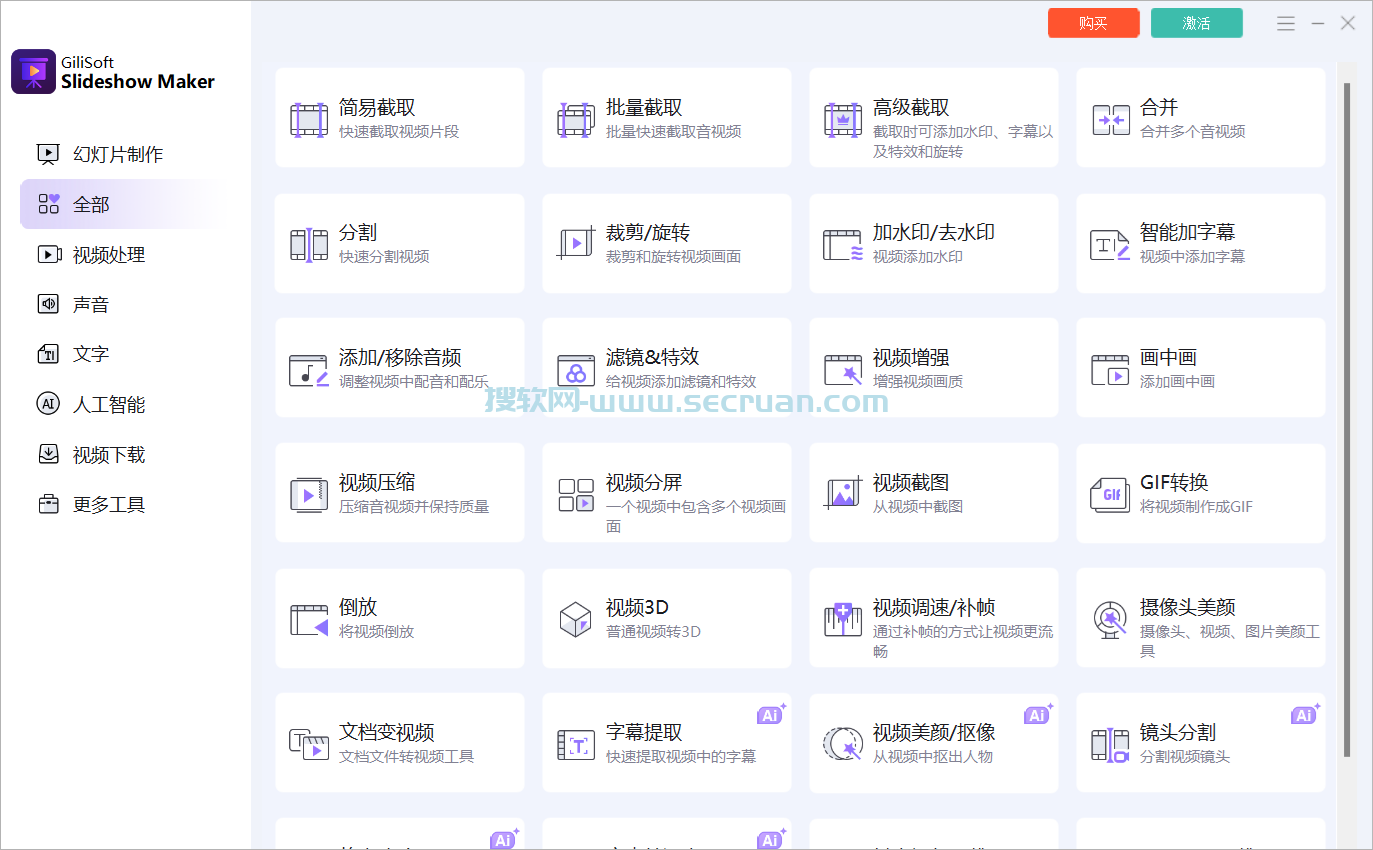Click the 合并多个音视频 description text
This screenshot has width=1373, height=850.
[1193, 131]
